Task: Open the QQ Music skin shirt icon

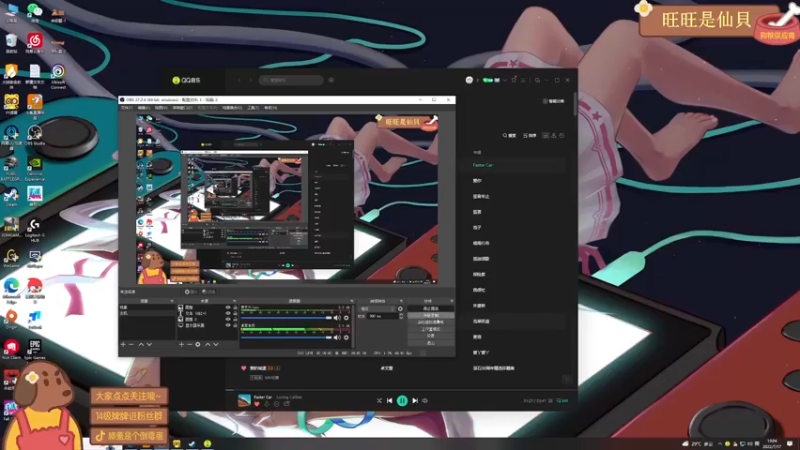Action: point(514,80)
